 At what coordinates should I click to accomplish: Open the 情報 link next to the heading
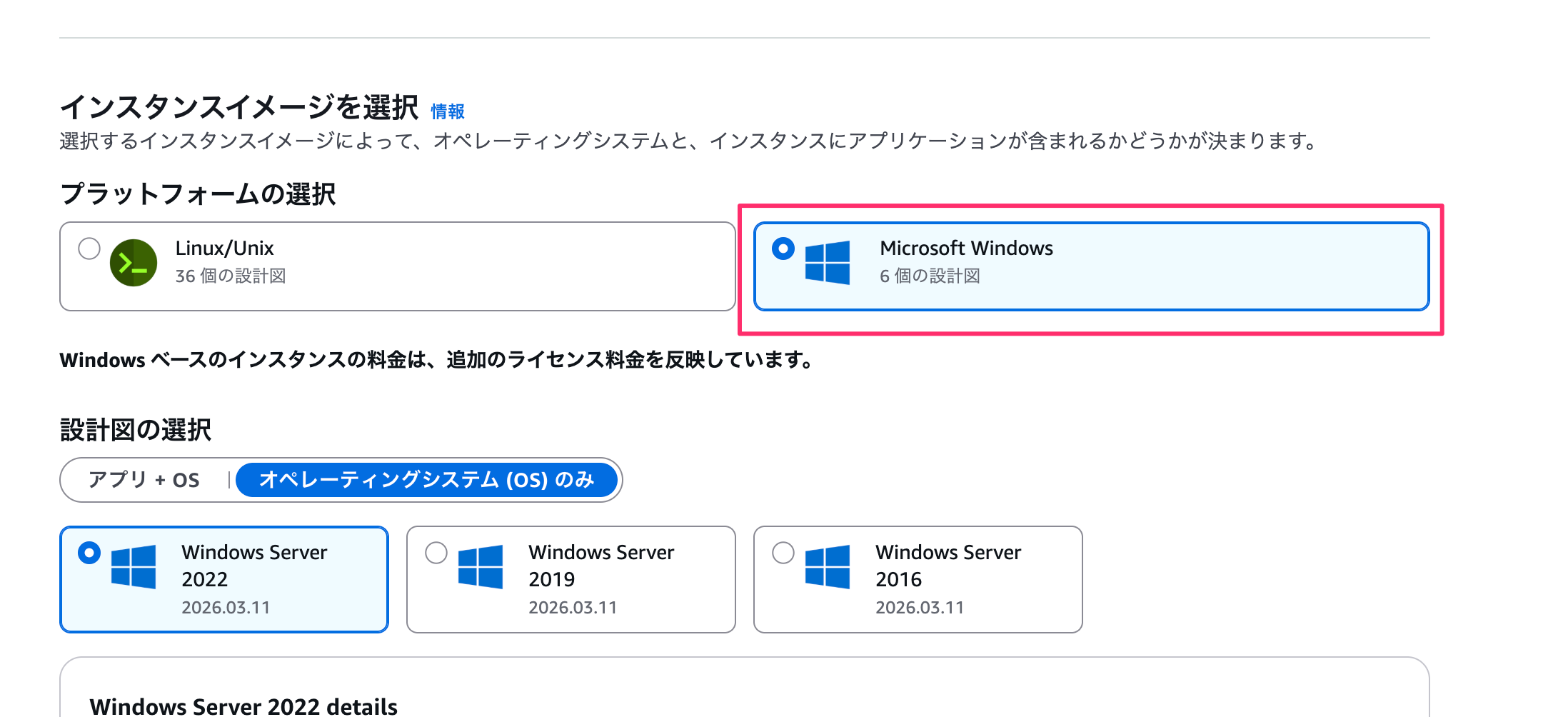pos(448,111)
